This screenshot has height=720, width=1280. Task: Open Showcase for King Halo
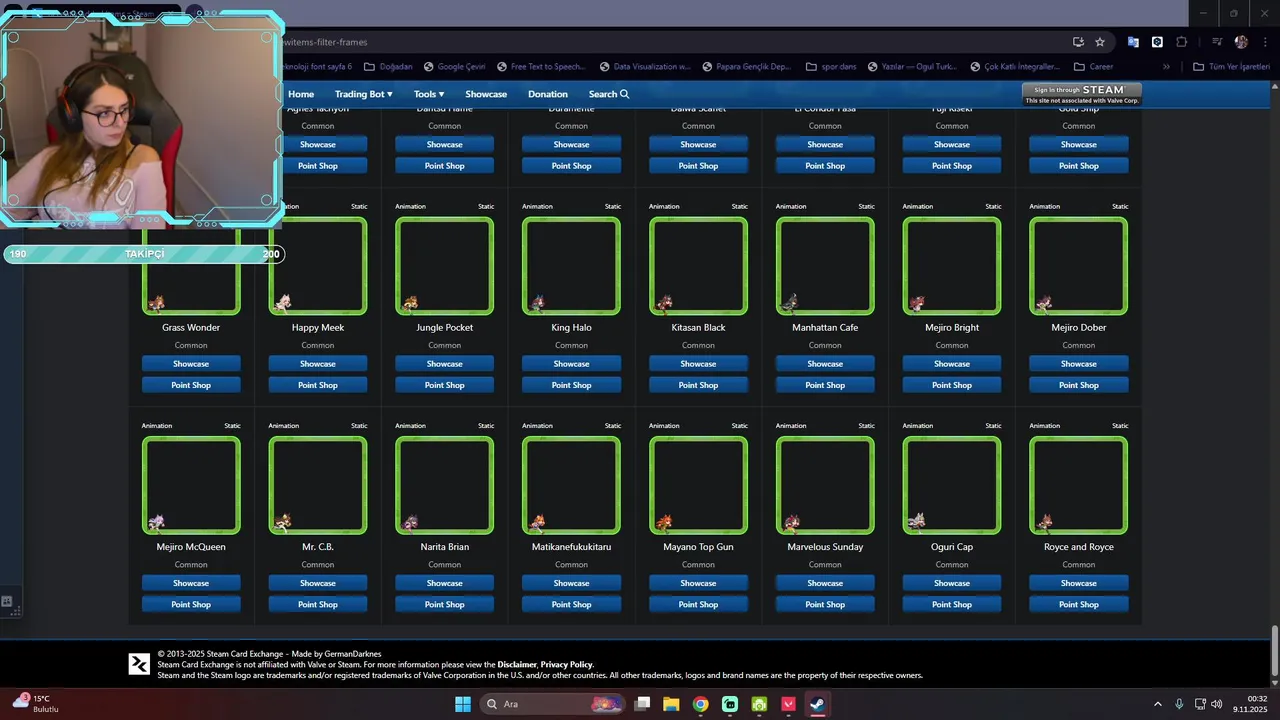pyautogui.click(x=571, y=364)
